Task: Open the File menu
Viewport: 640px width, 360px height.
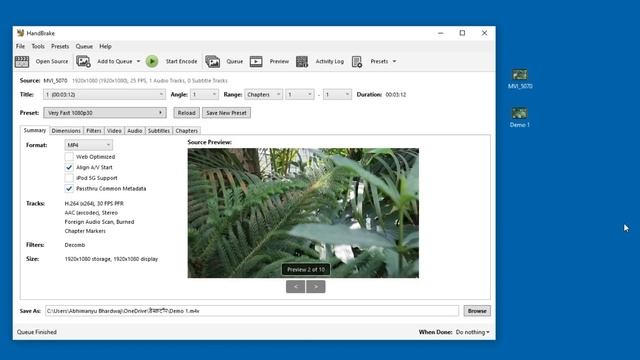Action: coord(20,47)
